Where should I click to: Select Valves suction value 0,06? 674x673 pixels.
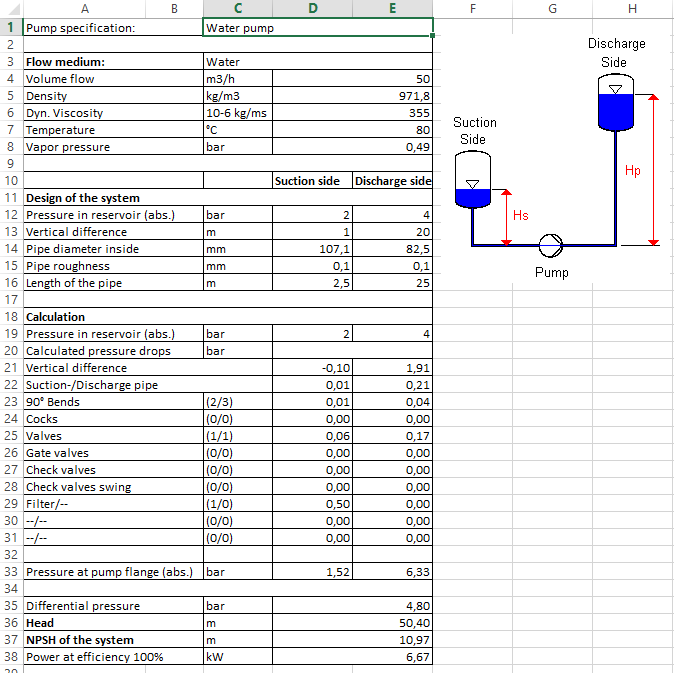pos(312,436)
